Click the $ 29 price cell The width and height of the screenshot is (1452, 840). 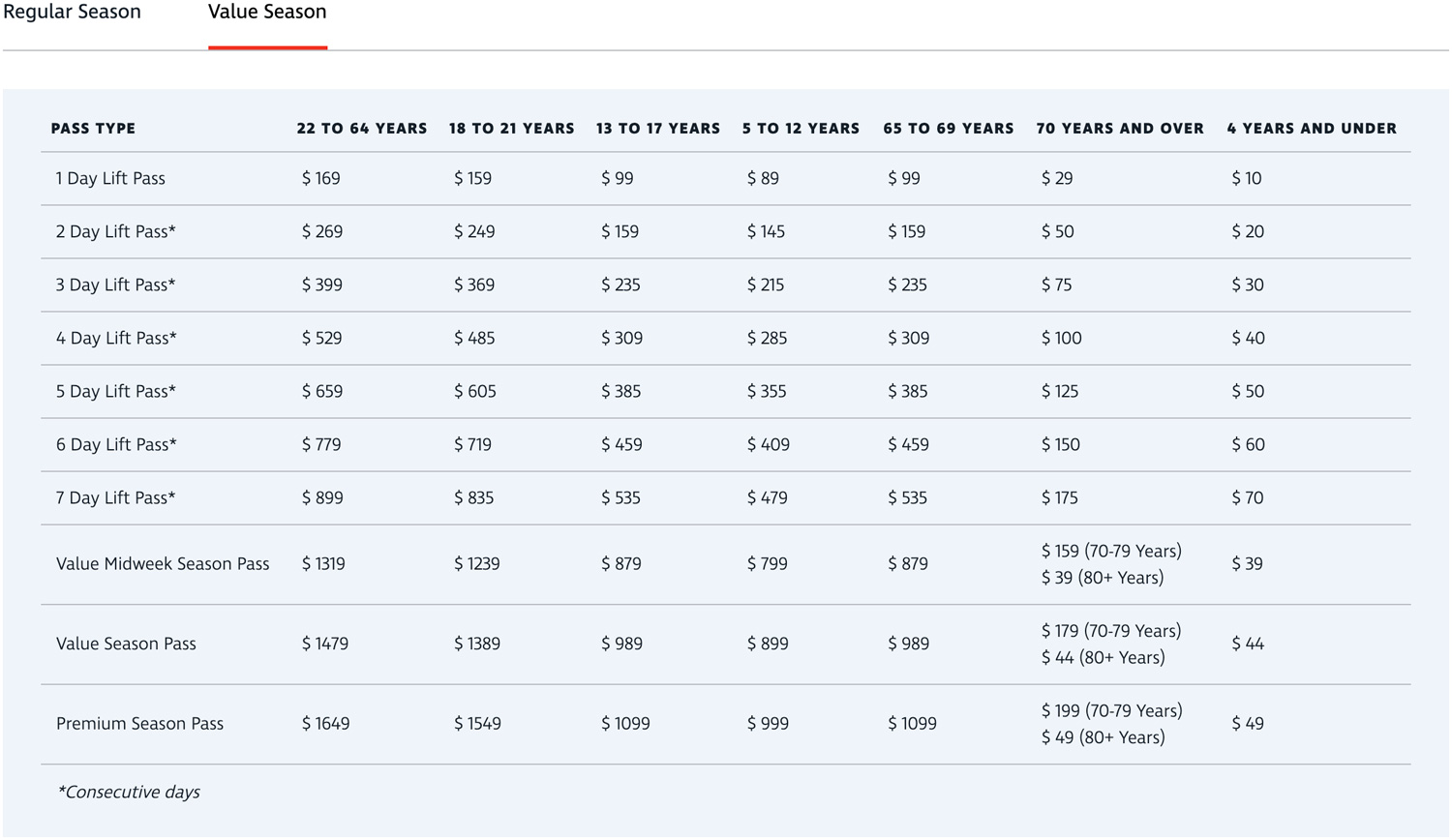click(x=1057, y=179)
